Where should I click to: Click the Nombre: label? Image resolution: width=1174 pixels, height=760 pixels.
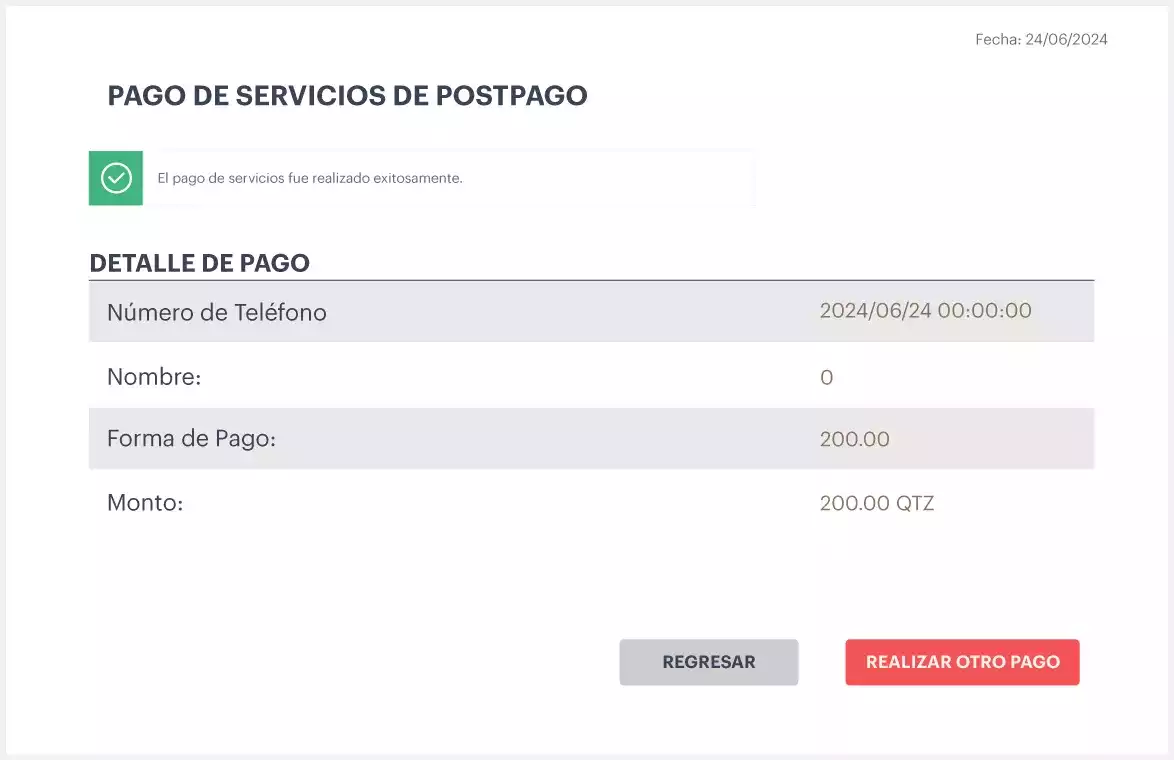point(154,377)
